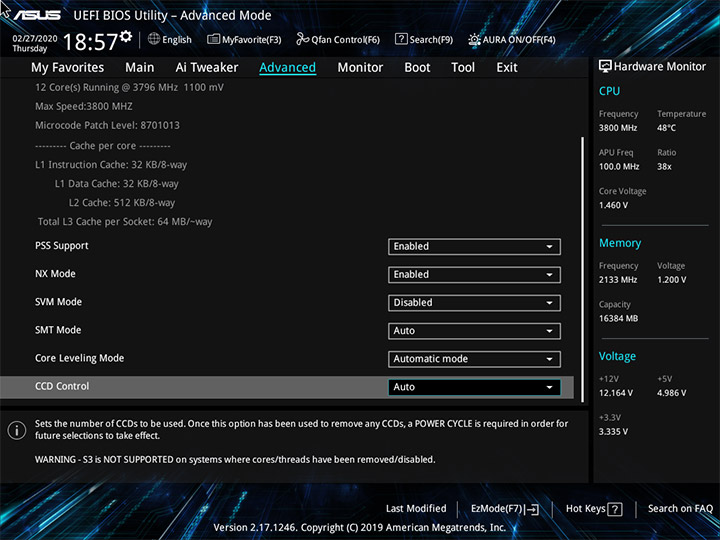Click the 12.164 V value
Screen dimensions: 720x540
[x=616, y=393]
